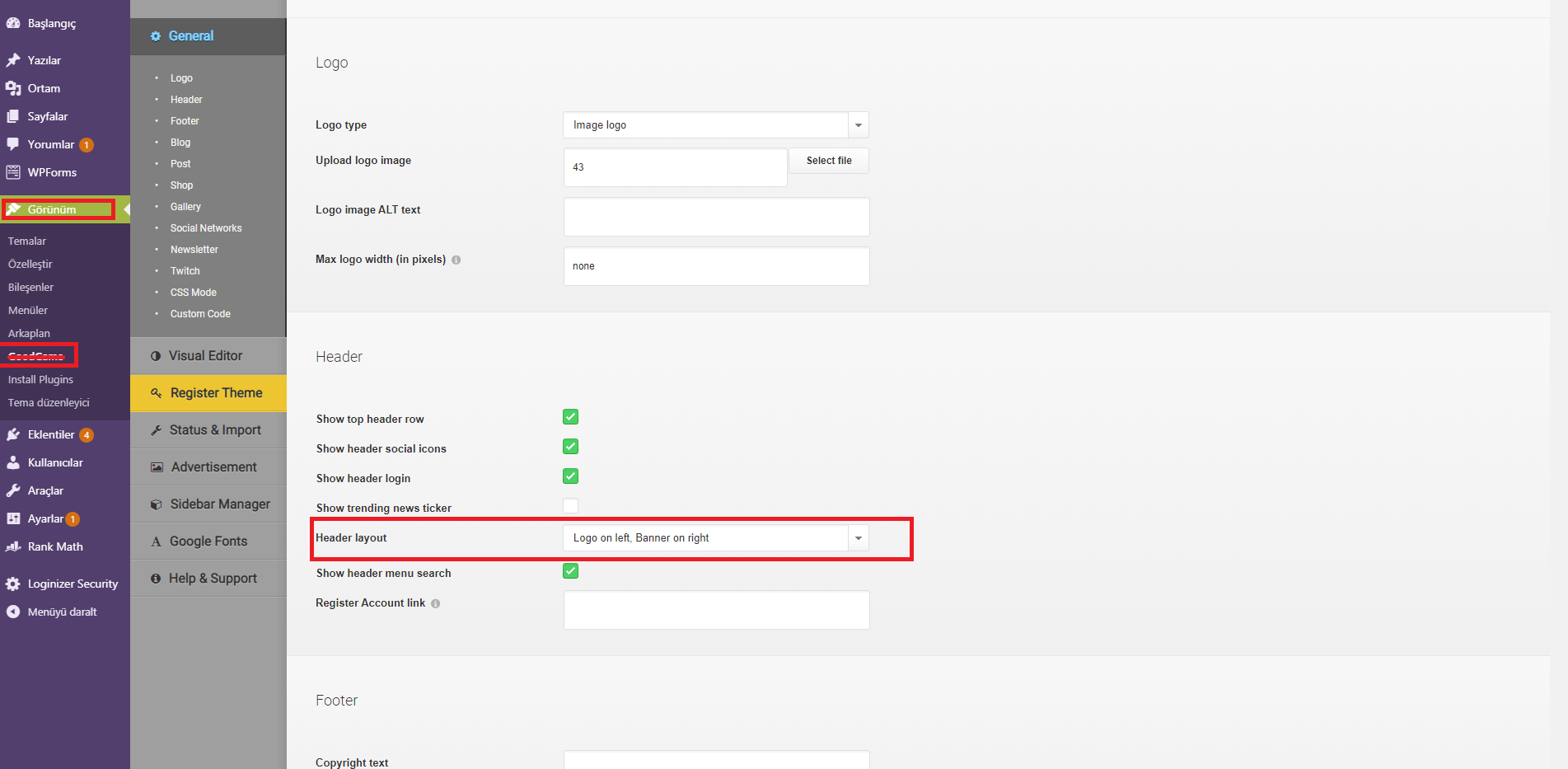Click the Upload logo image field

[676, 167]
